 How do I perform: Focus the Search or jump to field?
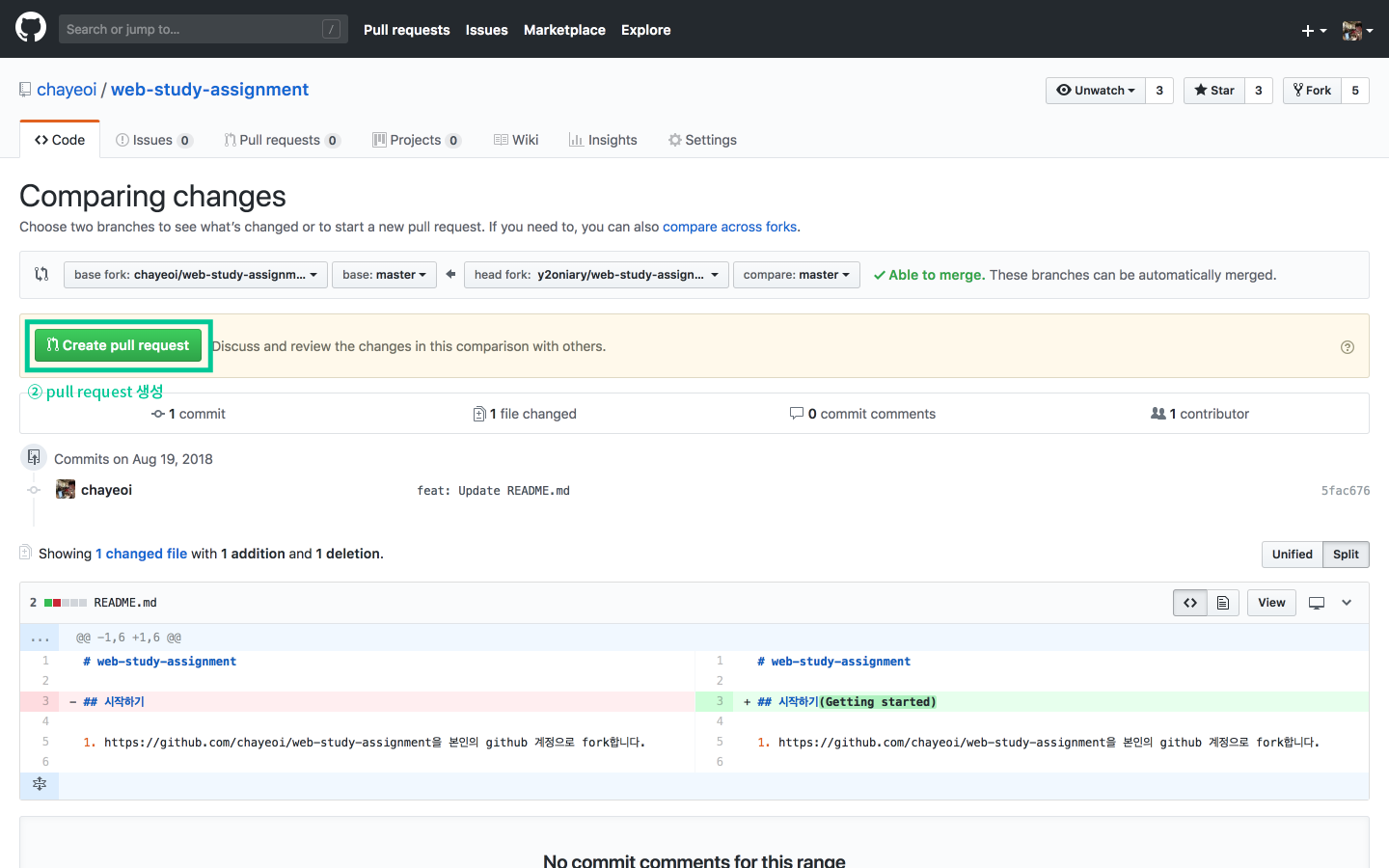(203, 29)
